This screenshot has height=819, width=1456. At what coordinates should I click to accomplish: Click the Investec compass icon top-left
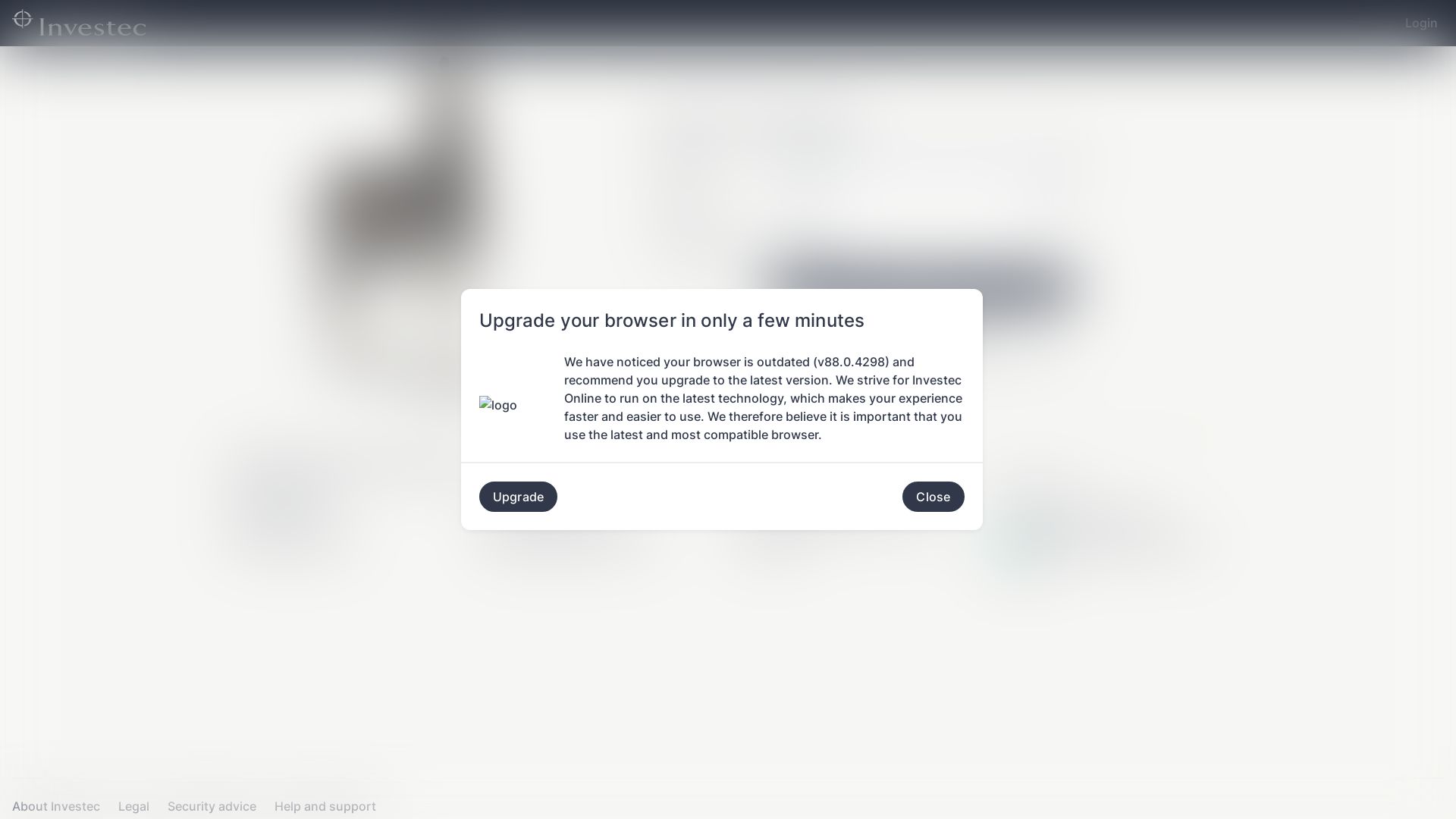point(22,20)
